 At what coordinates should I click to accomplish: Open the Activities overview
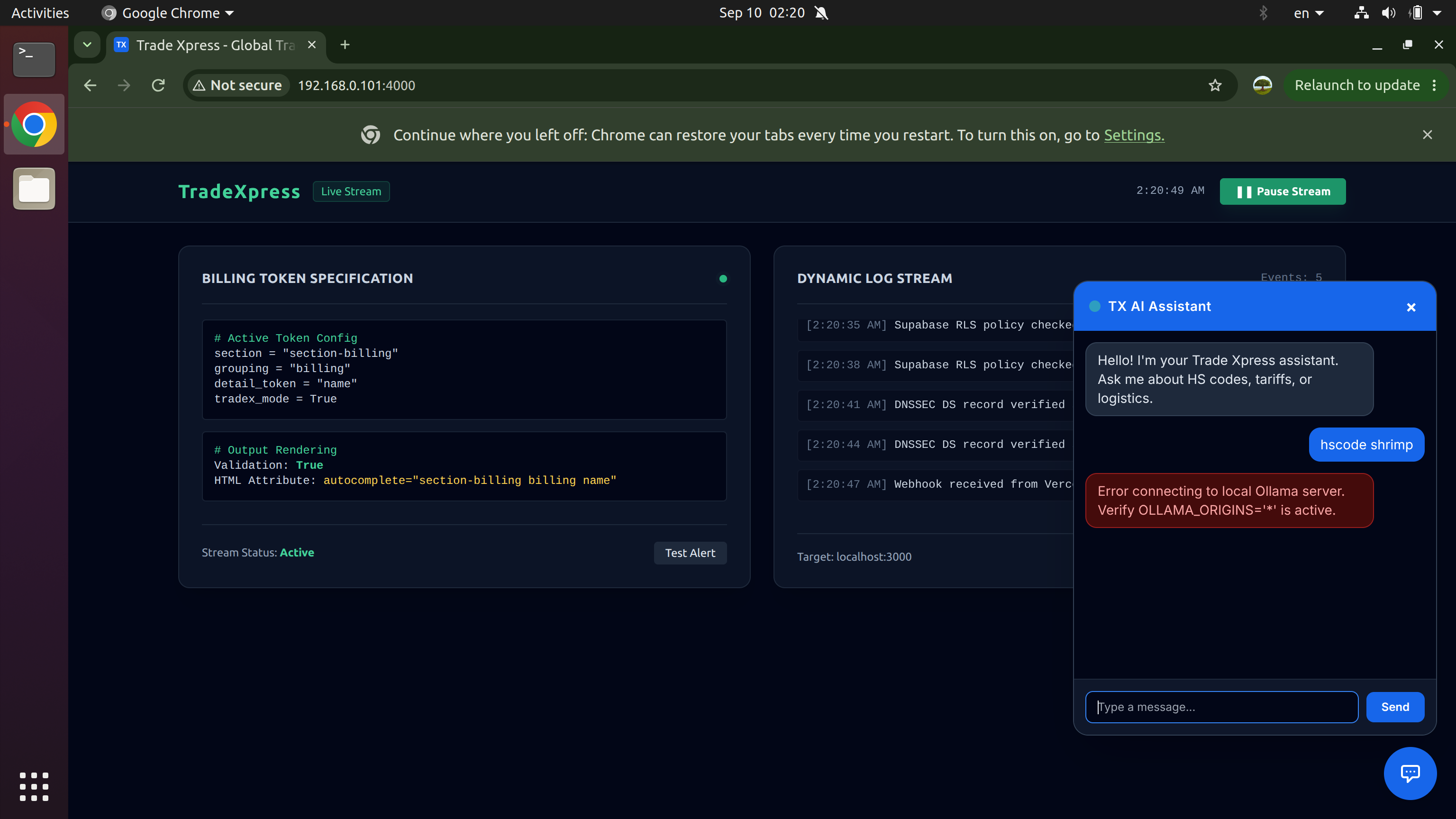(x=40, y=12)
